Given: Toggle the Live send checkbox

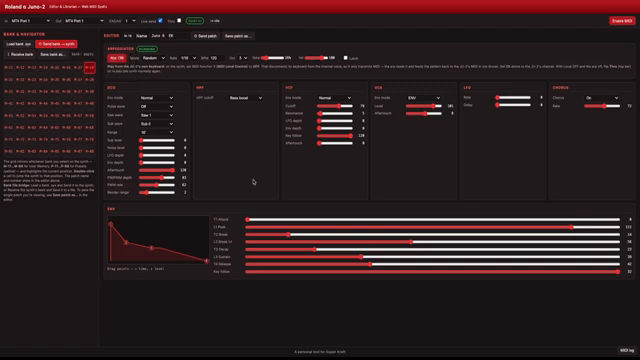Looking at the screenshot, I should [x=160, y=20].
